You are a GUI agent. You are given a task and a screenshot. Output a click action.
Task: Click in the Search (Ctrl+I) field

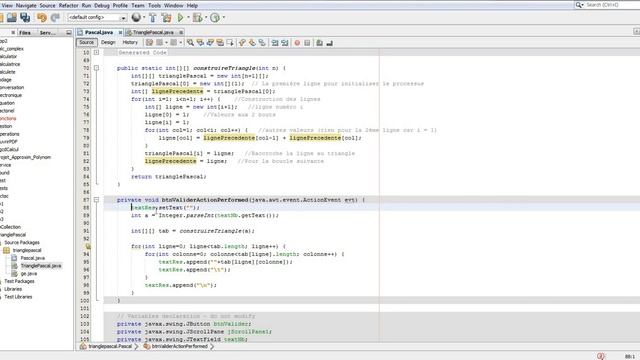click(612, 5)
